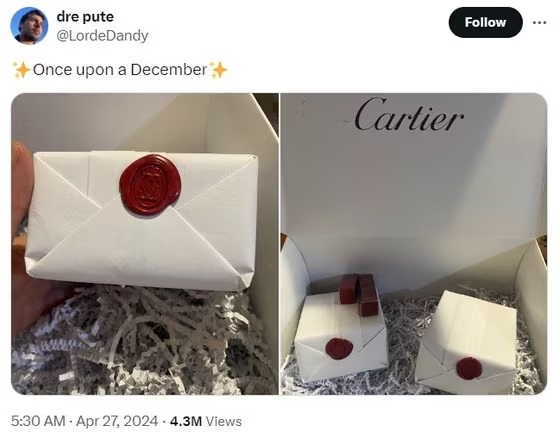
Task: Click the red ring box on the package
Action: (x=357, y=293)
